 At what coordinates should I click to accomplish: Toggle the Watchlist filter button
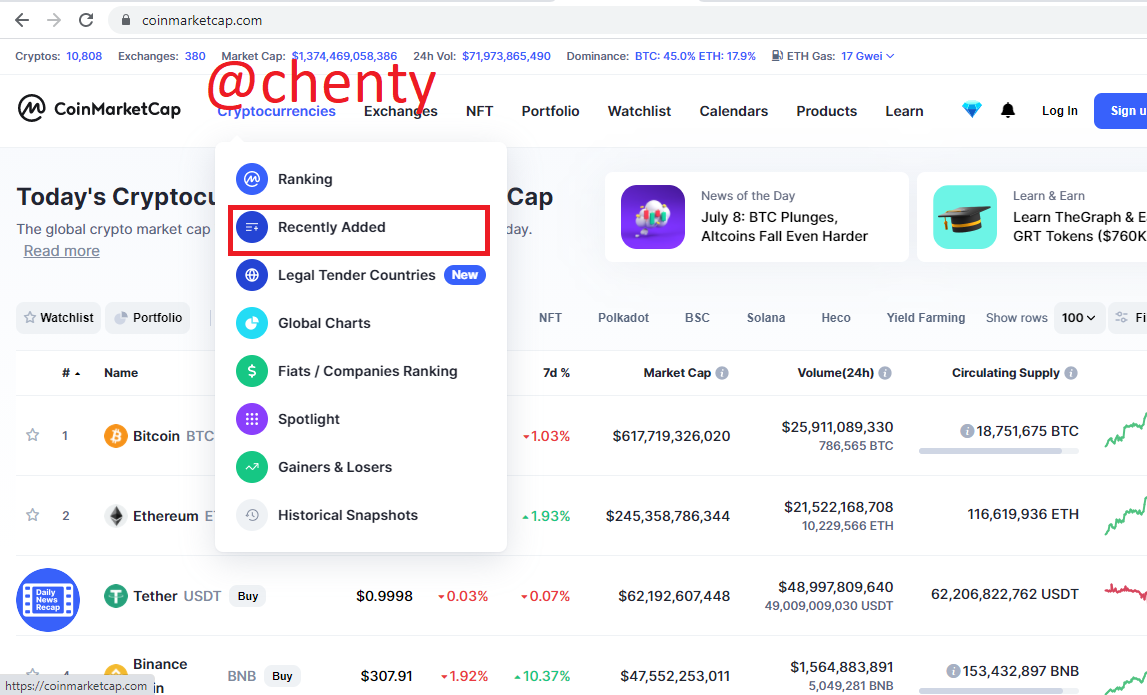[x=59, y=318]
